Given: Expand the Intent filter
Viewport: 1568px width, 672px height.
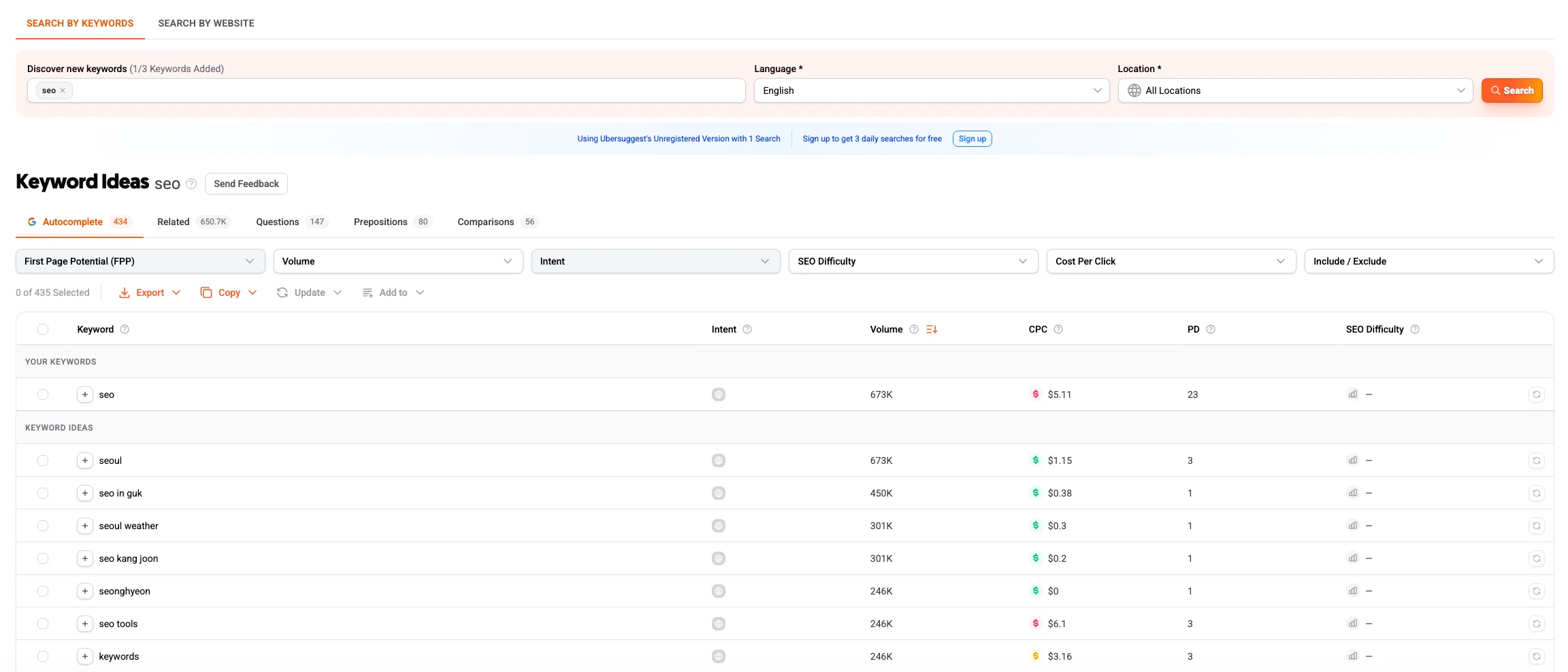Looking at the screenshot, I should [x=655, y=261].
